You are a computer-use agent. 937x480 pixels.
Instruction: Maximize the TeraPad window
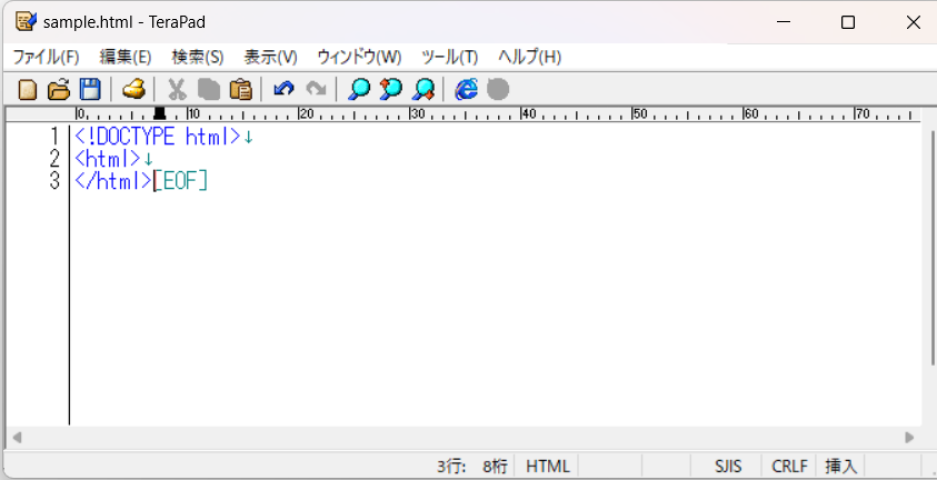point(847,23)
